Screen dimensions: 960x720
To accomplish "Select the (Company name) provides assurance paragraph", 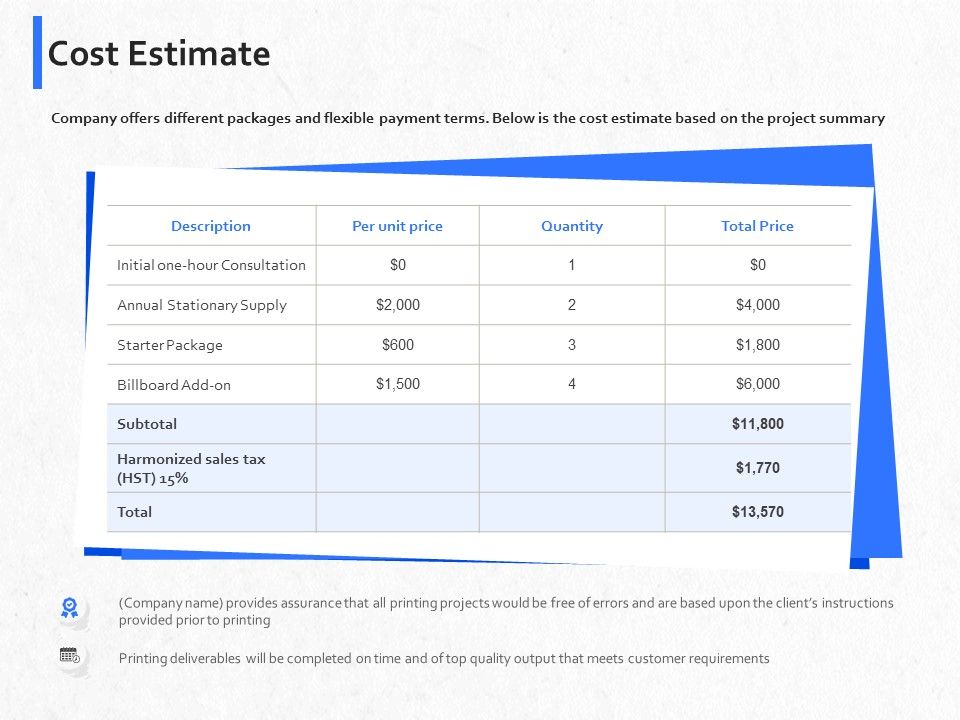I will pos(506,611).
